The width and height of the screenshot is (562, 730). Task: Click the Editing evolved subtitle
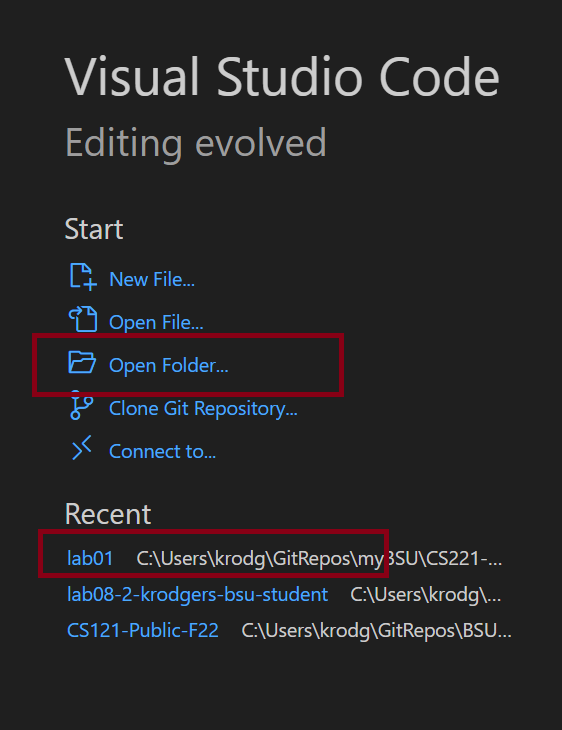(x=196, y=142)
